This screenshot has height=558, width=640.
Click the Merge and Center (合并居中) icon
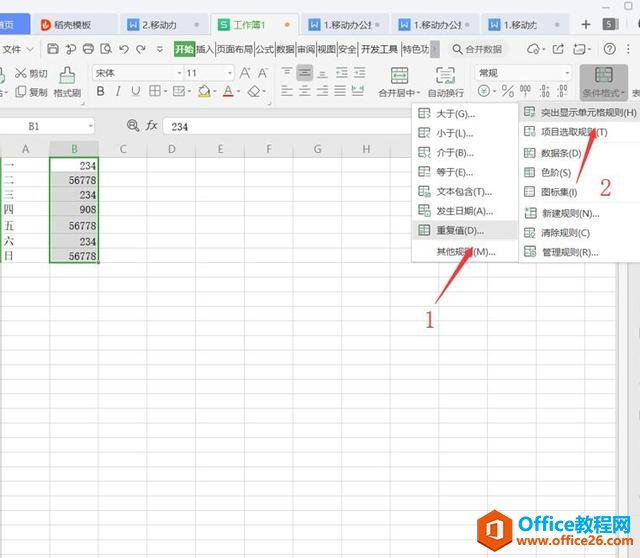coord(399,76)
